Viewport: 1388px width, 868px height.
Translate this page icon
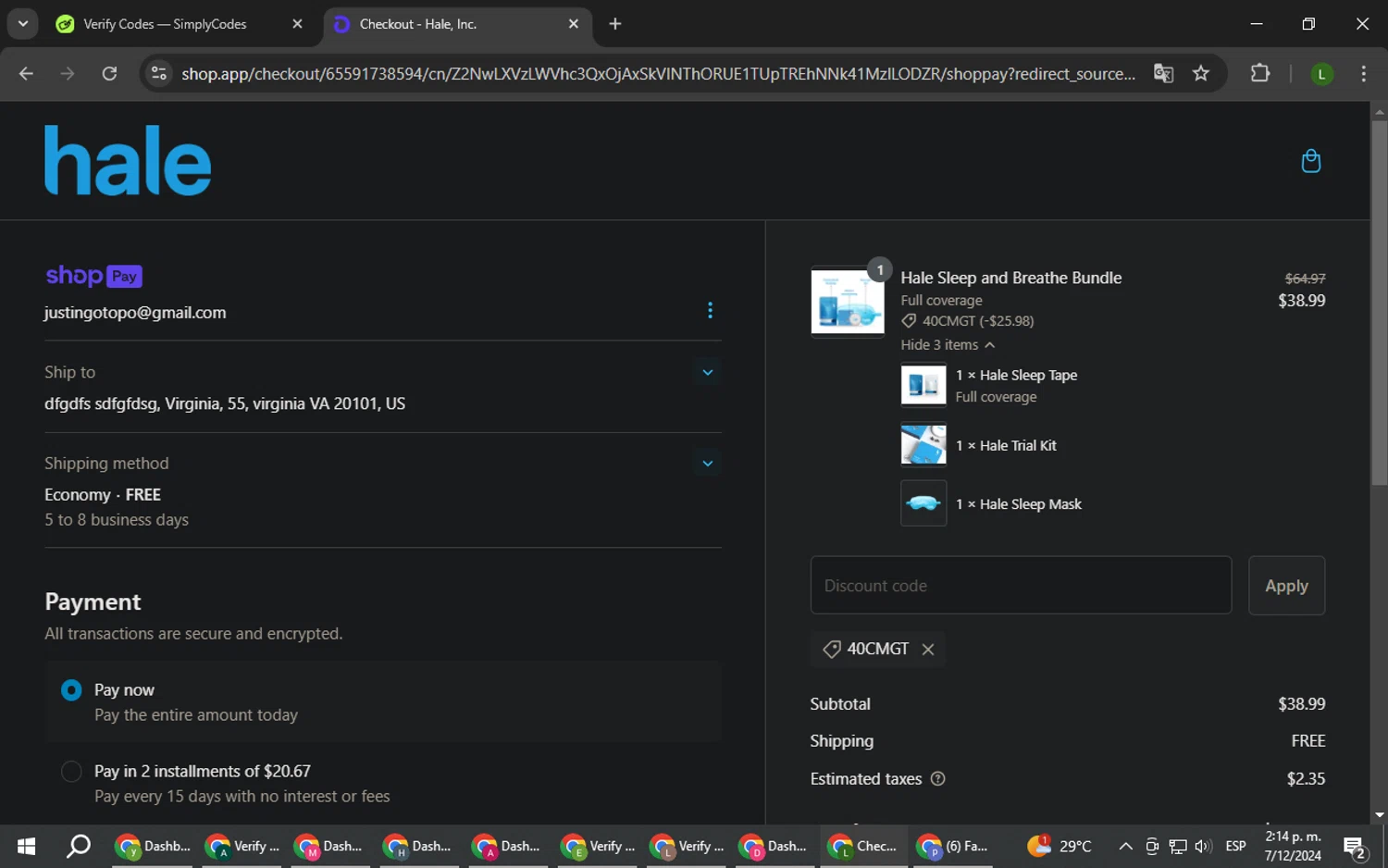[1163, 73]
